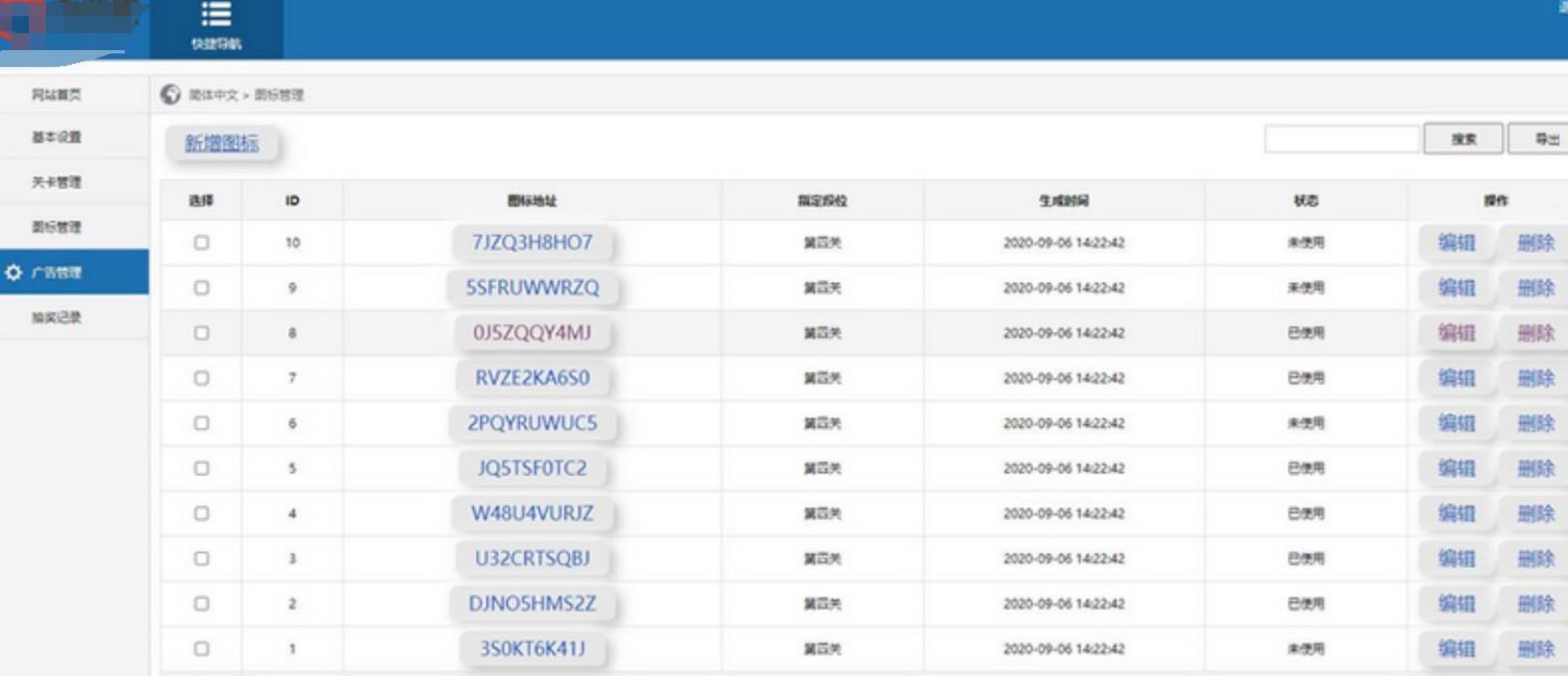Screen dimensions: 1568x676
Task: Select the 广告管理 sidebar item
Action: (x=74, y=273)
